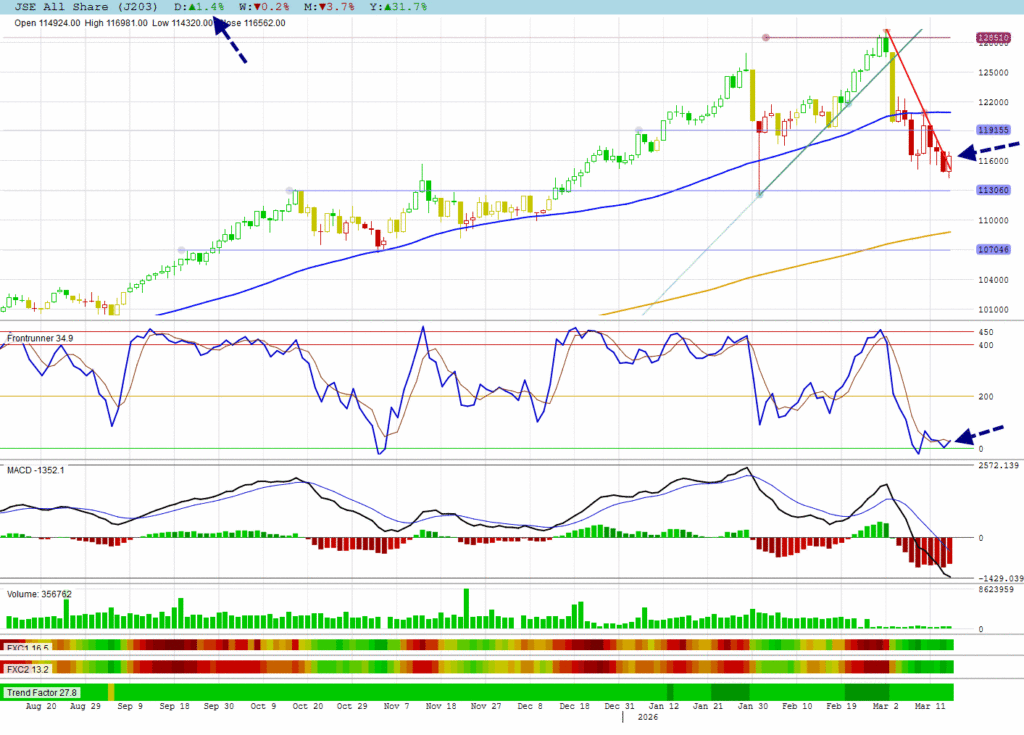The height and width of the screenshot is (735, 1024).
Task: Click the red circle anchor on the 128510 line
Action: 766,38
